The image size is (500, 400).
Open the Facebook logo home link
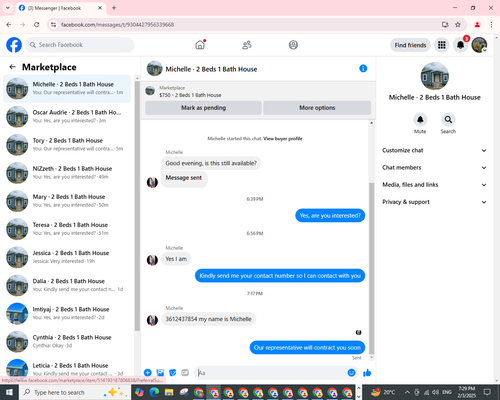click(x=14, y=45)
